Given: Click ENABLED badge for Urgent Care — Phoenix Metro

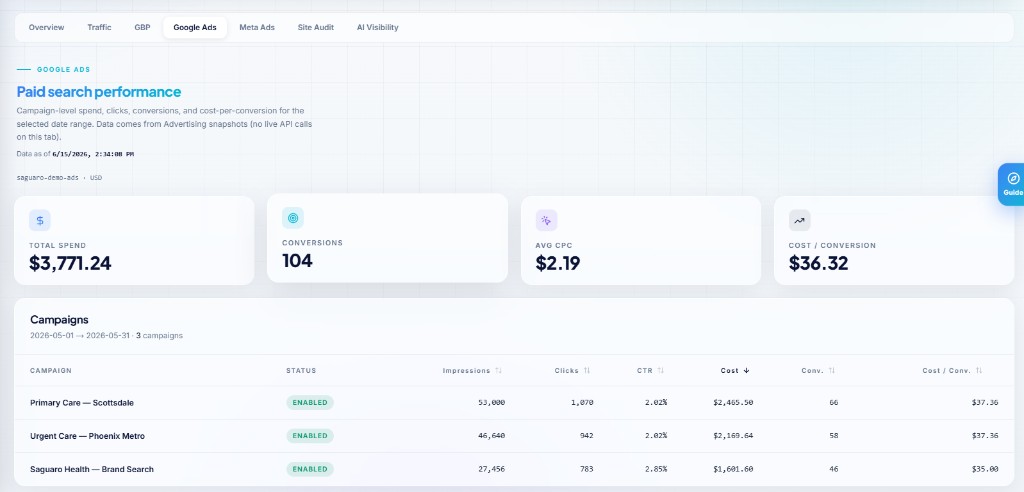Looking at the screenshot, I should [x=310, y=436].
